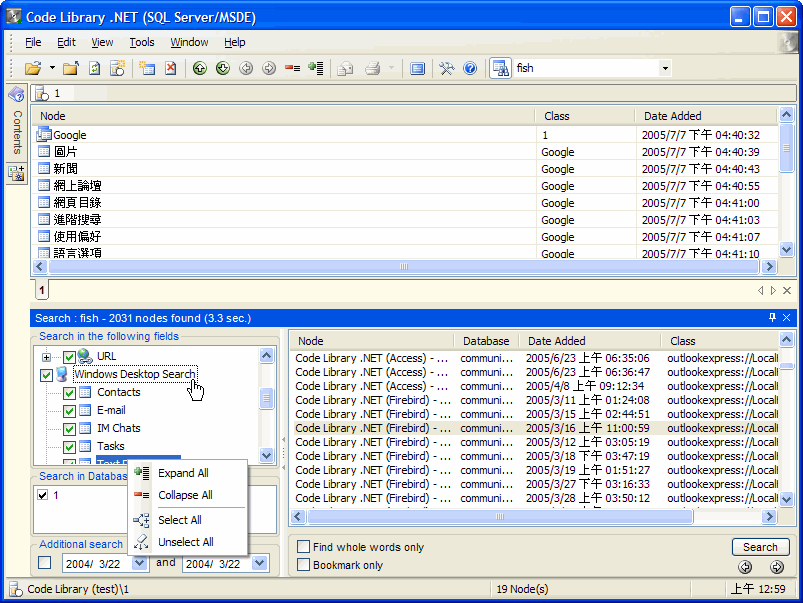The width and height of the screenshot is (803, 603).
Task: Uncheck the IM Chats checkbox
Action: pyautogui.click(x=69, y=429)
